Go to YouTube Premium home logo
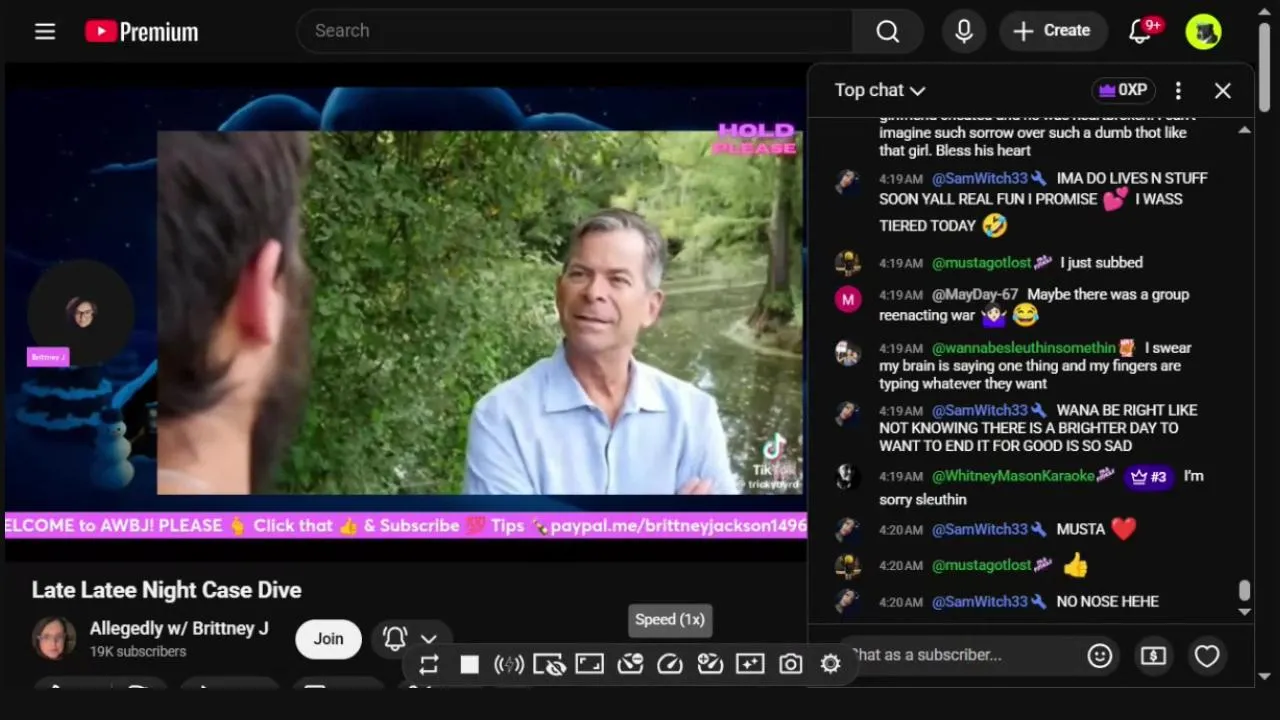1280x720 pixels. pyautogui.click(x=142, y=31)
